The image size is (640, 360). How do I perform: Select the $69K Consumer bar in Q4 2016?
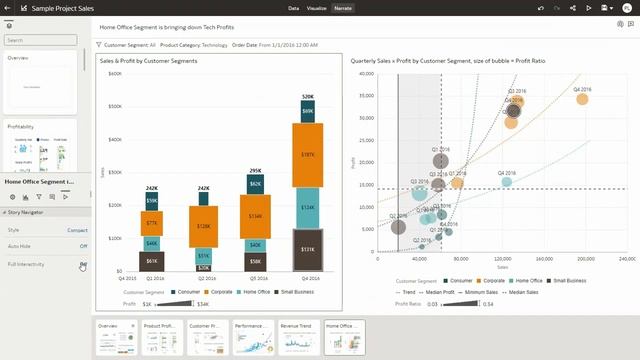coord(308,111)
